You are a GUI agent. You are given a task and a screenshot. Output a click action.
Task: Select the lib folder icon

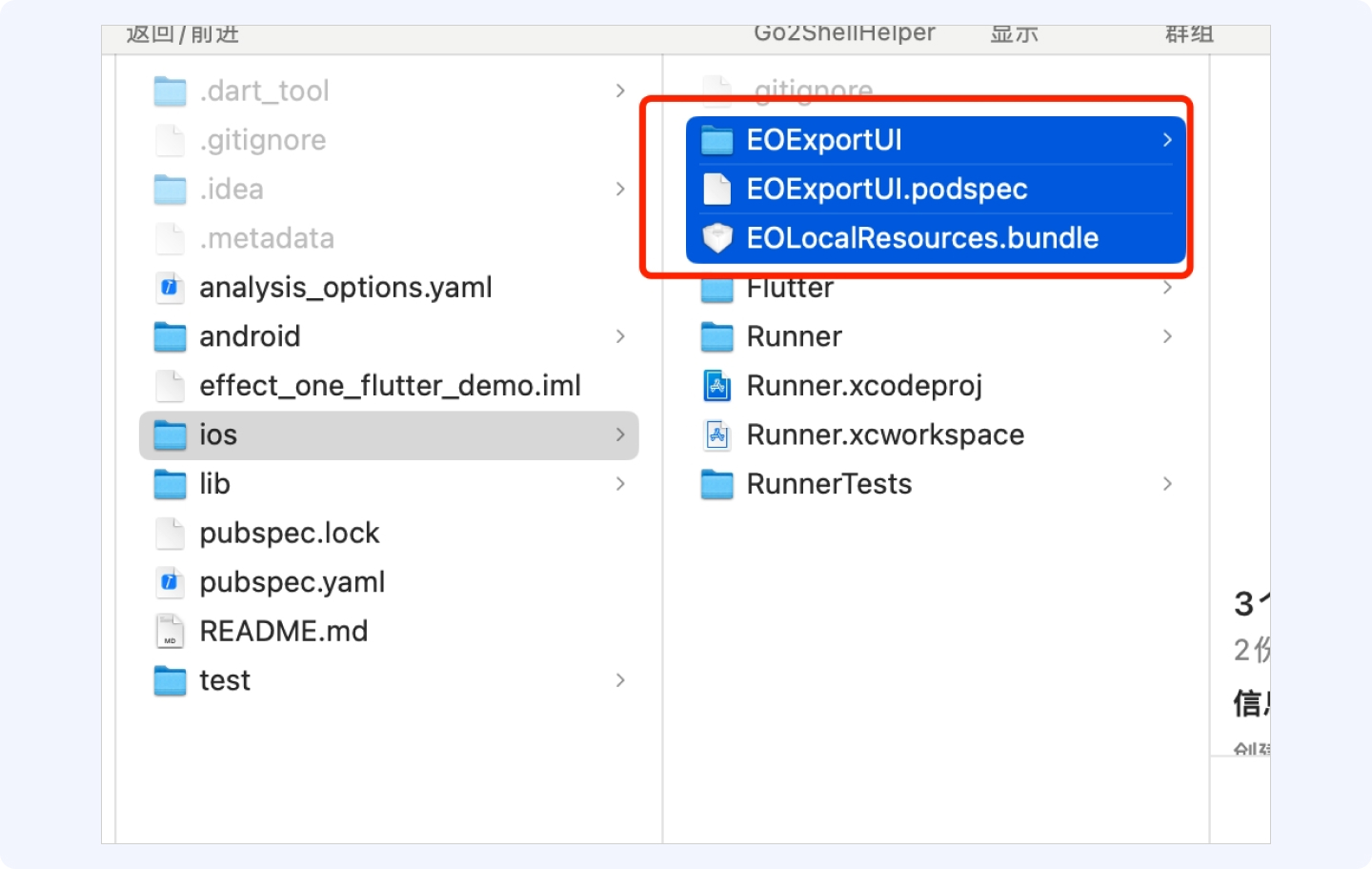pos(171,485)
